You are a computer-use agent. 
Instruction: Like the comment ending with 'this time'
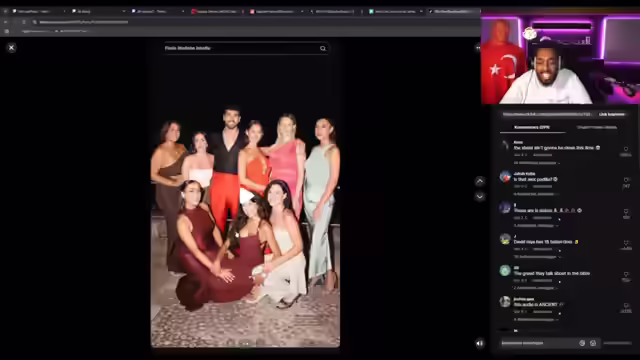click(626, 149)
